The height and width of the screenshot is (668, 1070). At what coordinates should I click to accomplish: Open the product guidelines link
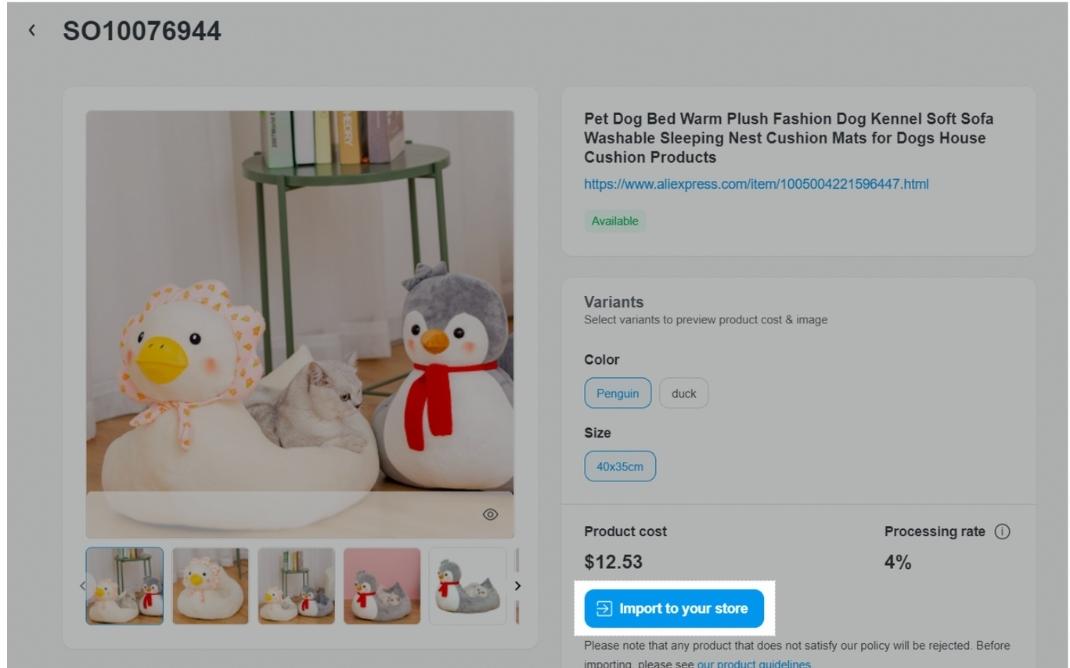(753, 664)
